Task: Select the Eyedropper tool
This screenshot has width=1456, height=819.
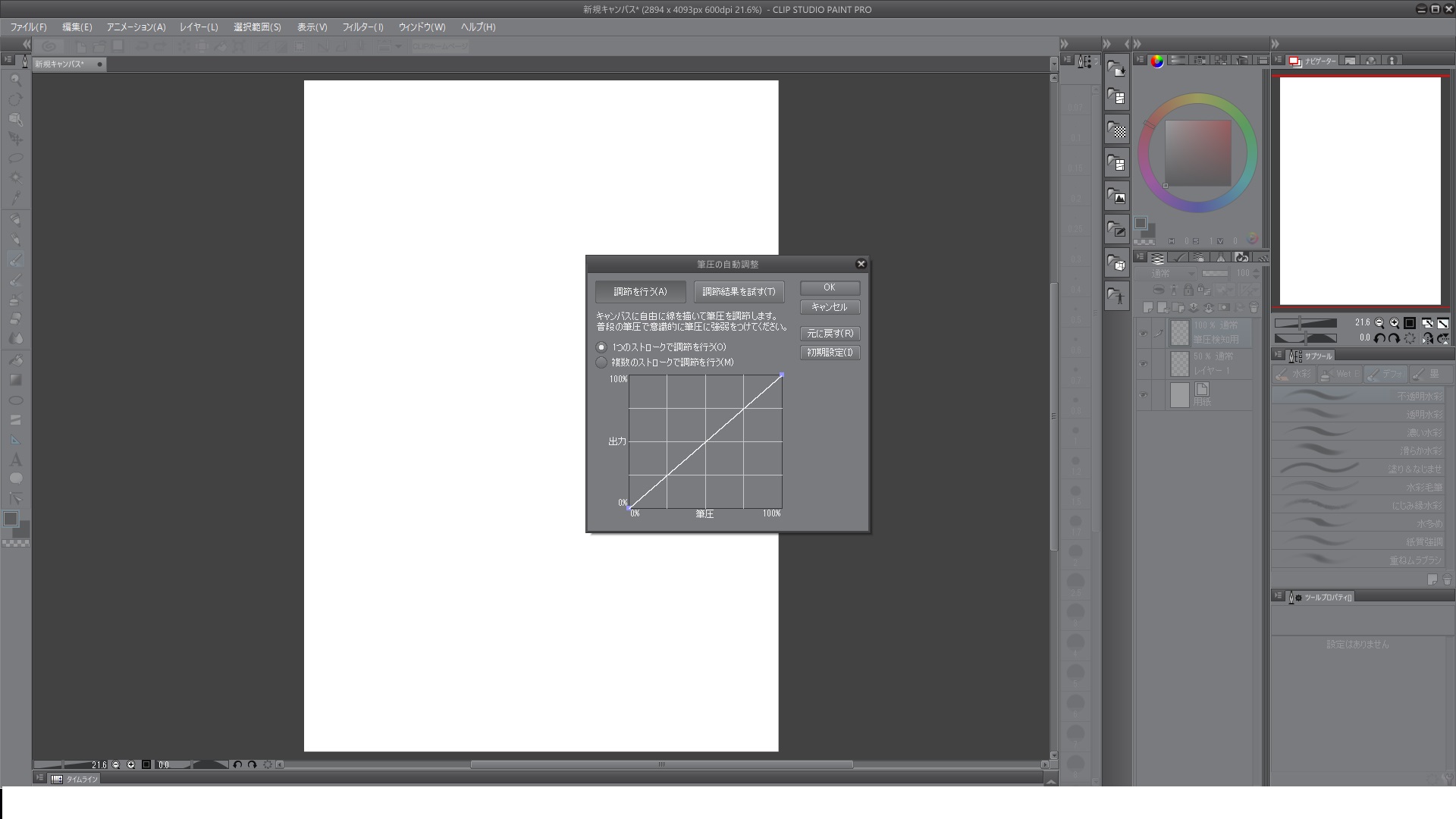Action: [x=15, y=198]
